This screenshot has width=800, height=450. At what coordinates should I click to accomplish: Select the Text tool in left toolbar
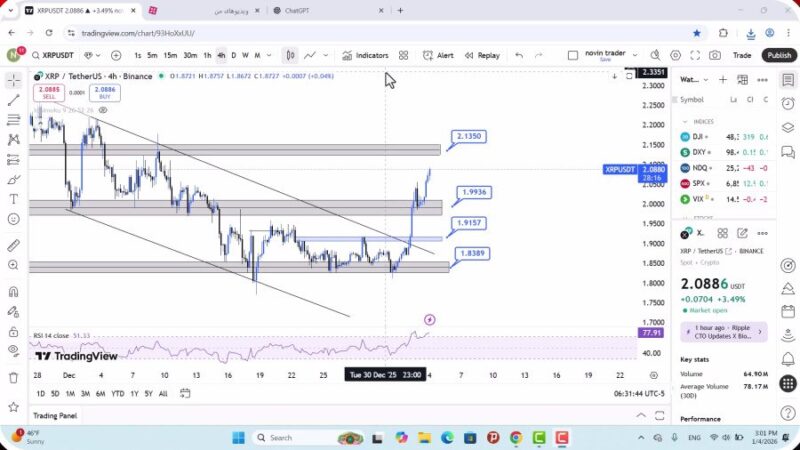pos(14,198)
